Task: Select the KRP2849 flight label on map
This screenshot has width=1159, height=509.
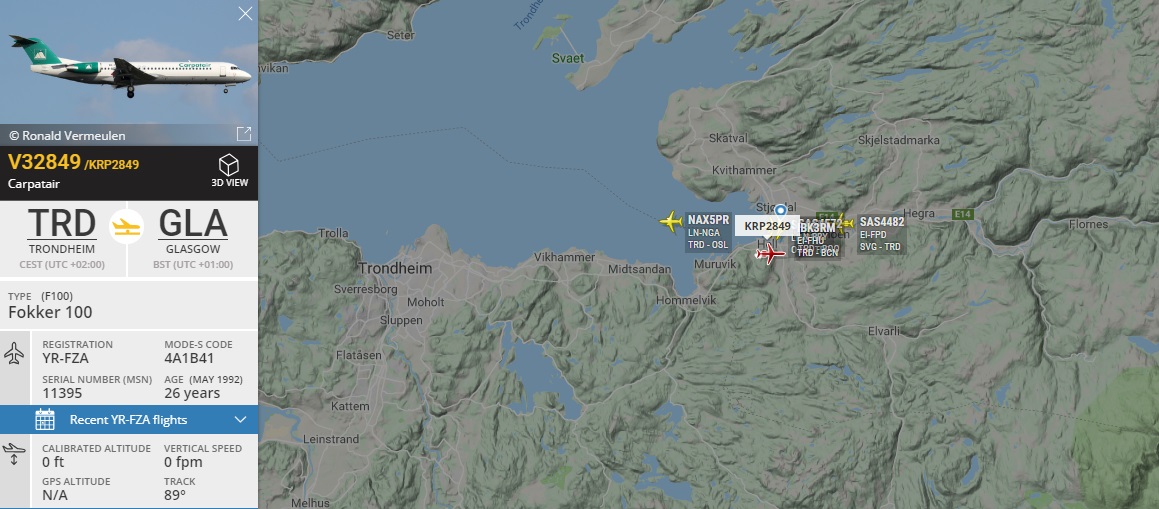Action: tap(767, 226)
